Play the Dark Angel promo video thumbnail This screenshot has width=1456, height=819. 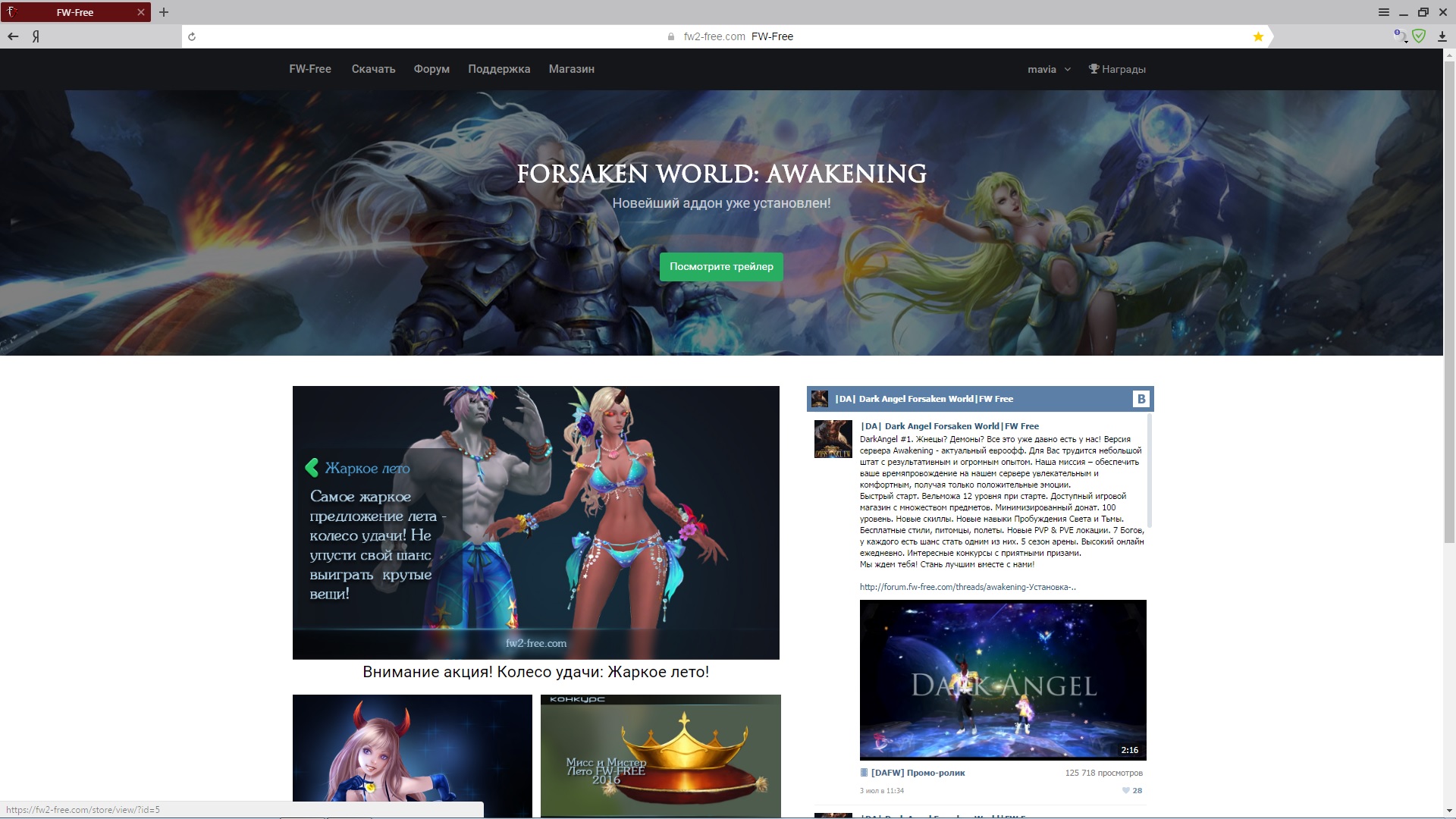1003,679
